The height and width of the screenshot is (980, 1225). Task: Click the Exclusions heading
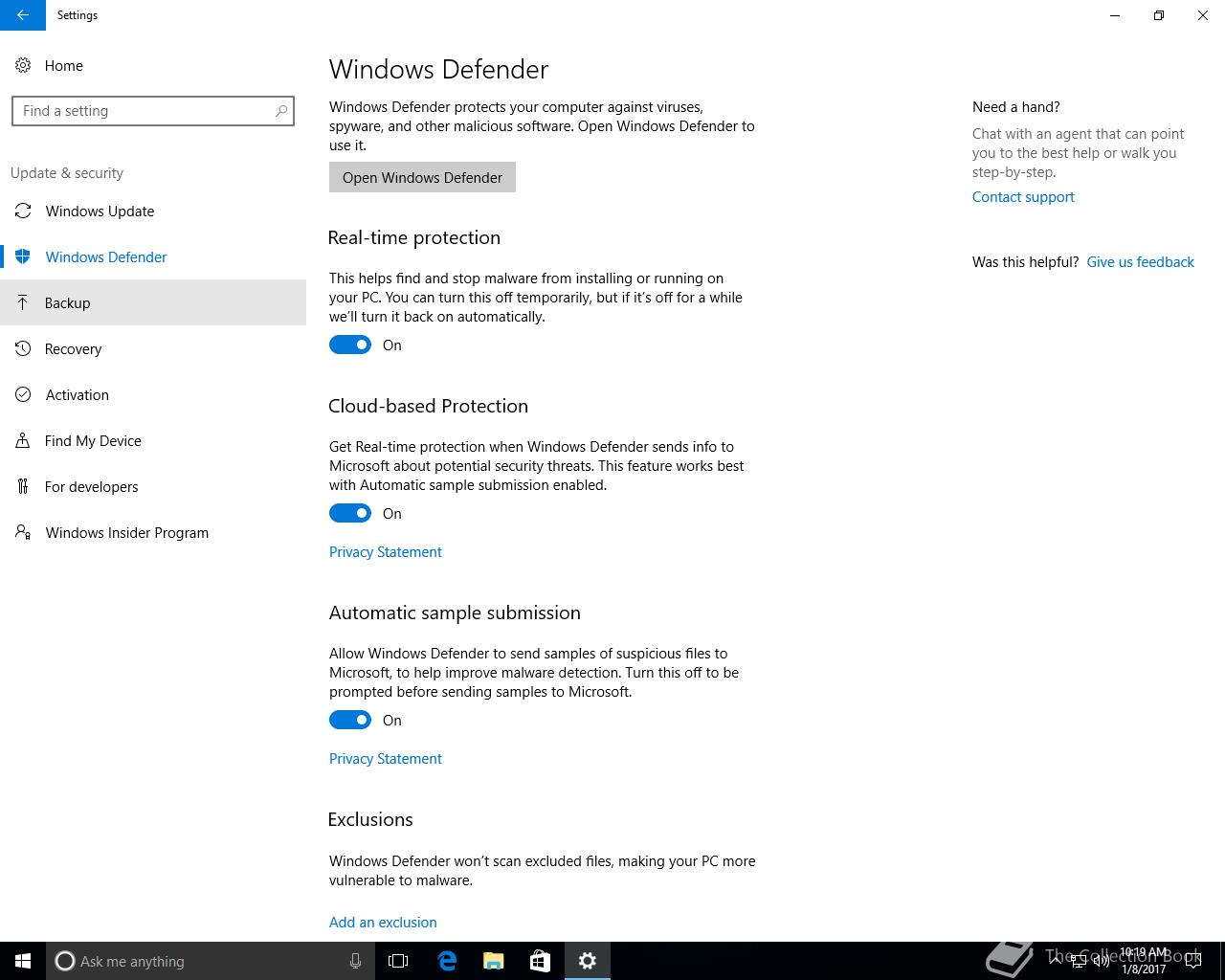click(x=370, y=819)
